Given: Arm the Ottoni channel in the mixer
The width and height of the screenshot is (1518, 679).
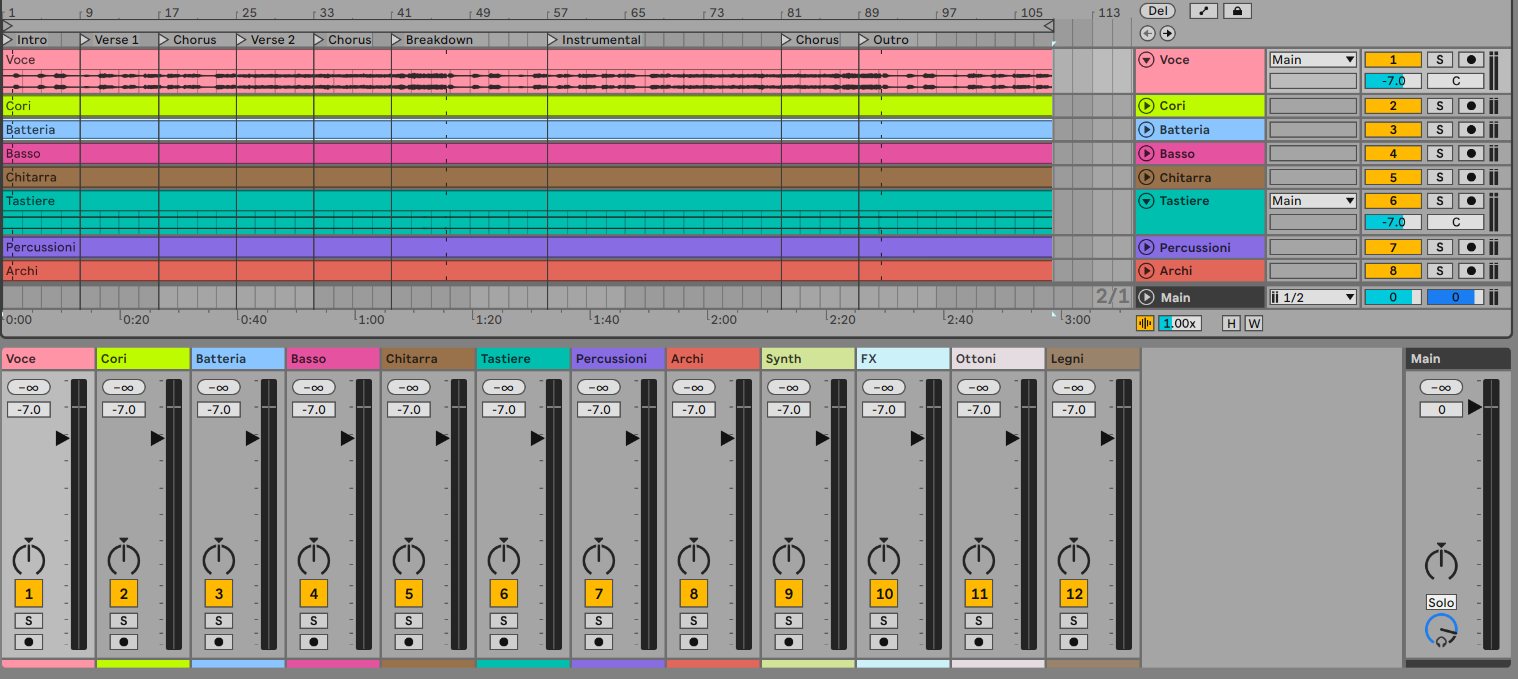Looking at the screenshot, I should (979, 642).
